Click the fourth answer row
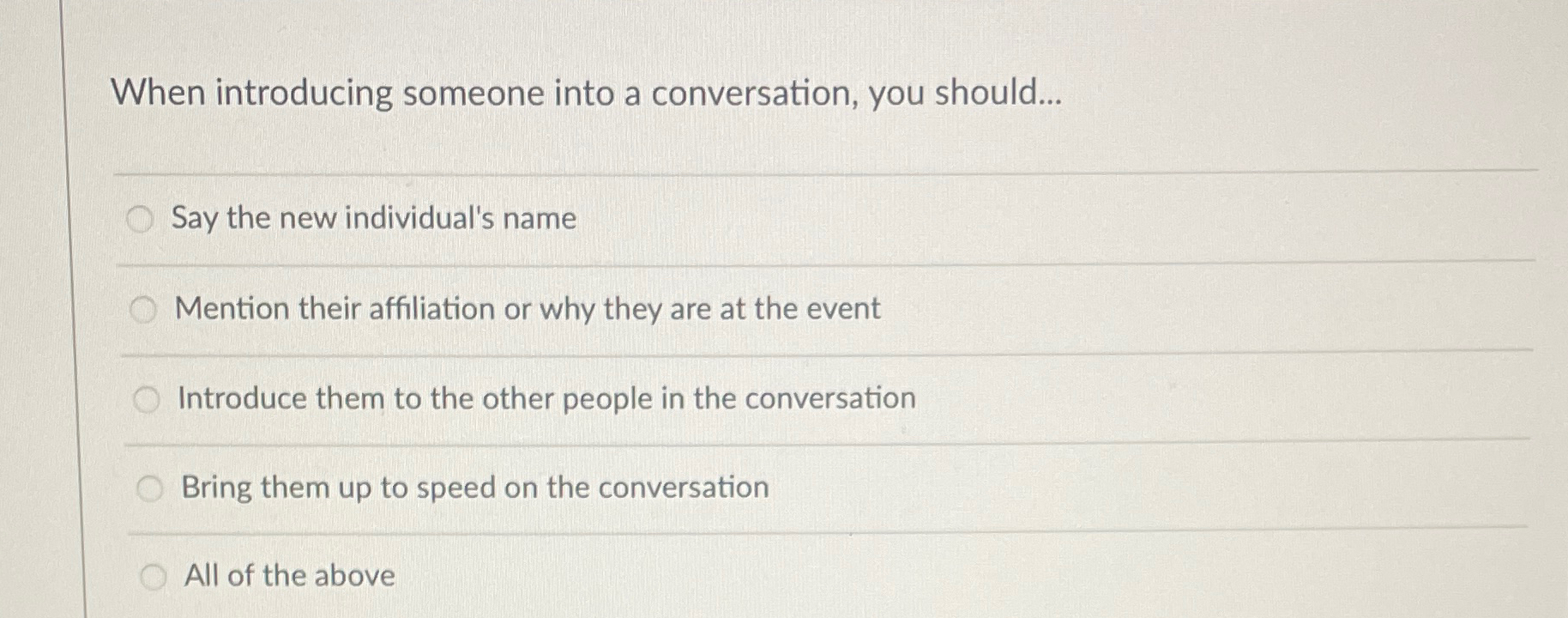This screenshot has width=1568, height=618. pyautogui.click(x=600, y=488)
